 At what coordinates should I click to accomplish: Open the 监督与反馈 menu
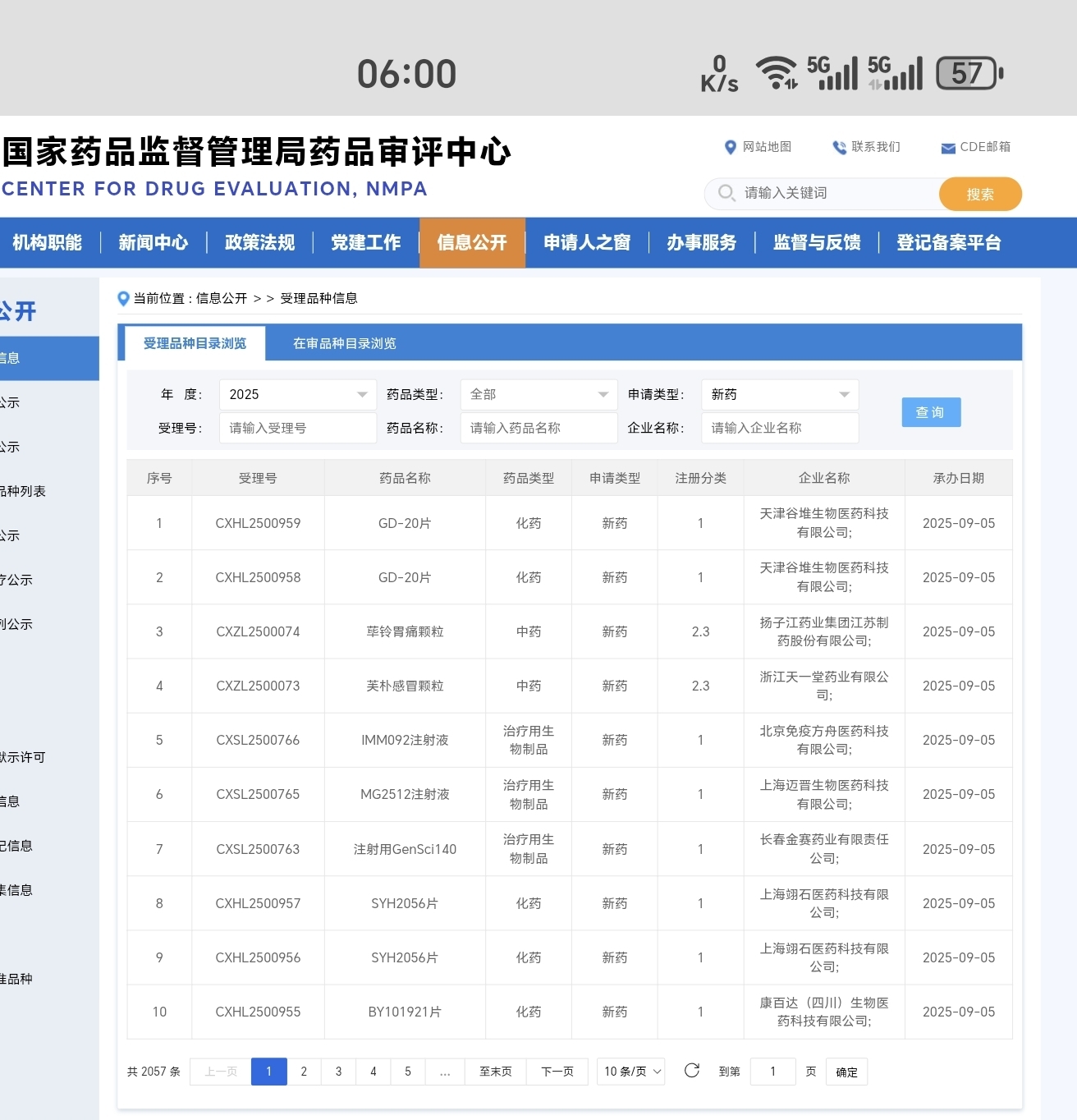(817, 243)
